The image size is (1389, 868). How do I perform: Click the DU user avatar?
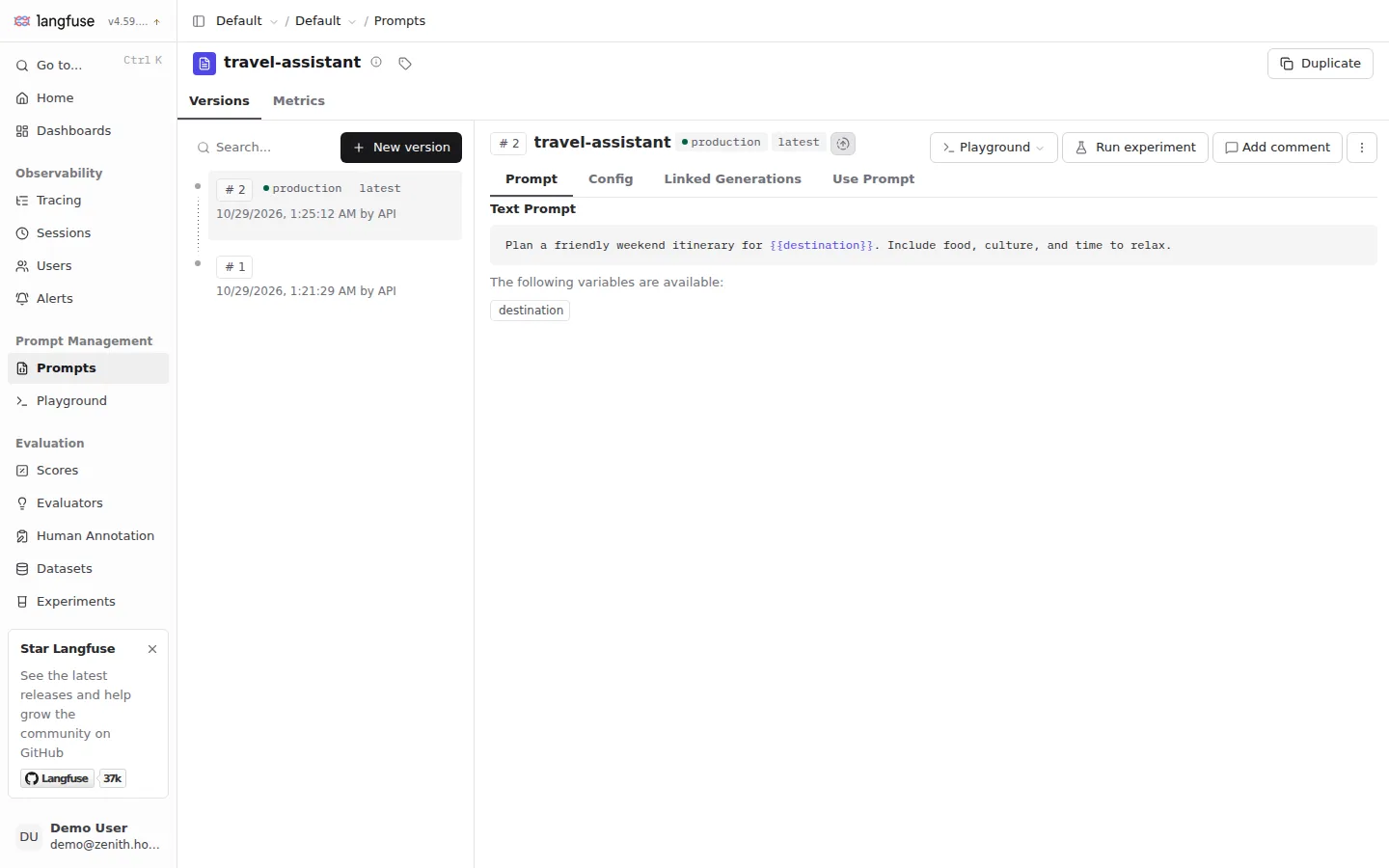tap(29, 836)
